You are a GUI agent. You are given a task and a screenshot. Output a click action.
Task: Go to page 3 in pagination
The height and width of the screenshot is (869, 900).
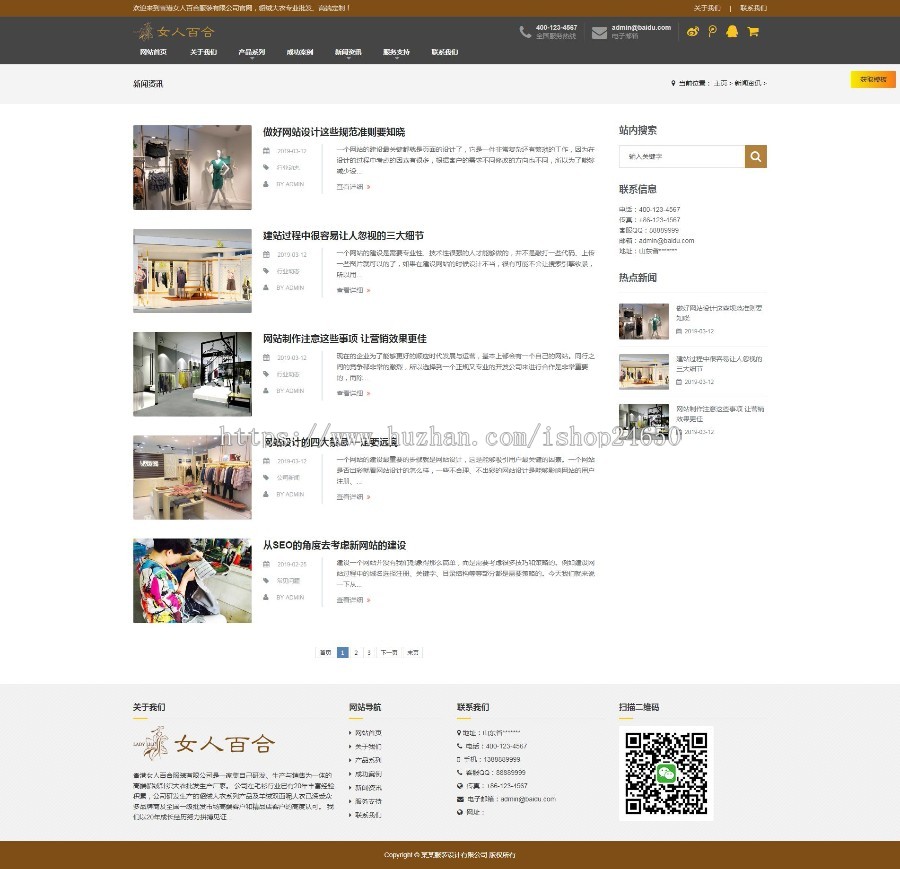pyautogui.click(x=369, y=653)
